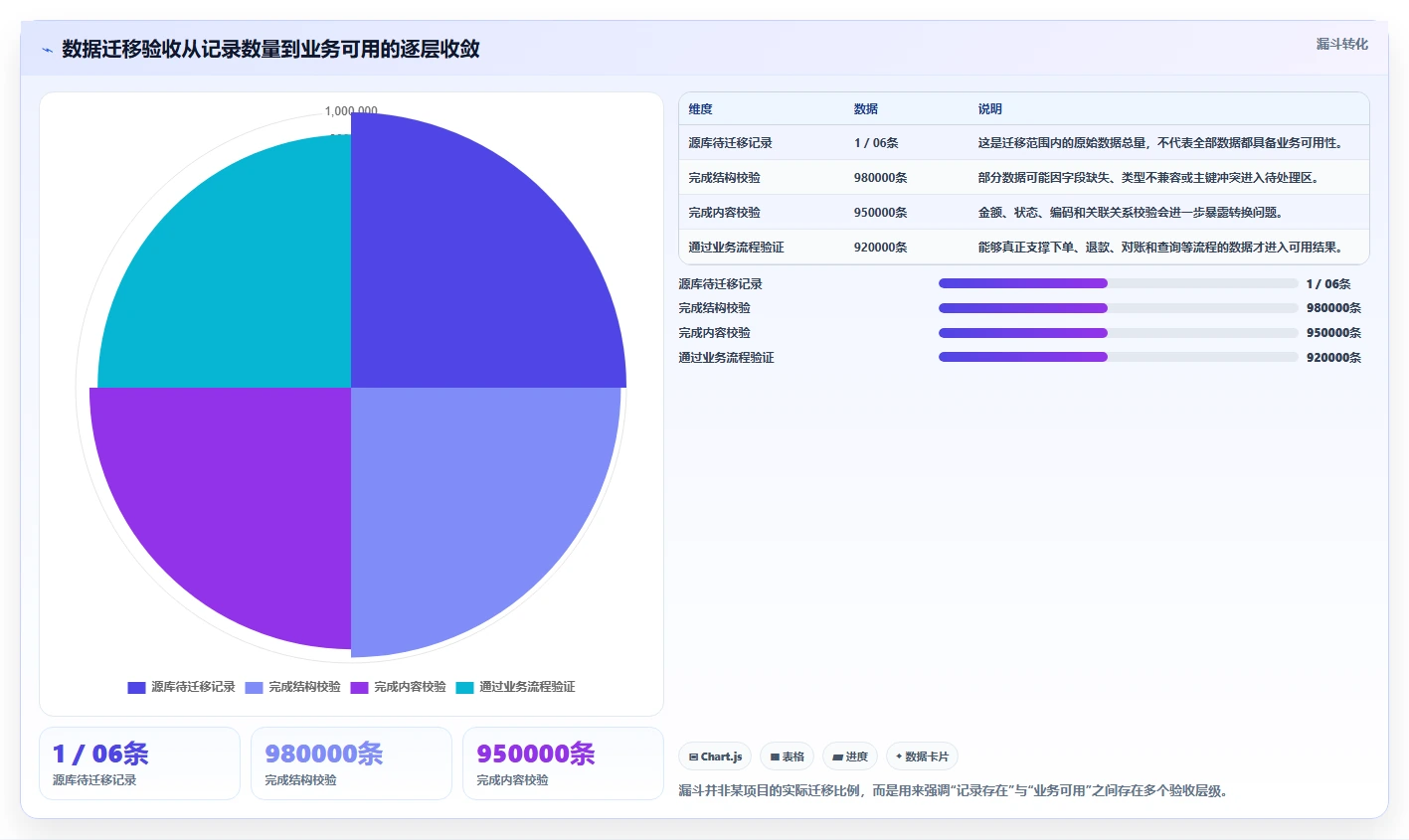Open the 1 / 06条 data card
The image size is (1409, 840).
[x=139, y=763]
